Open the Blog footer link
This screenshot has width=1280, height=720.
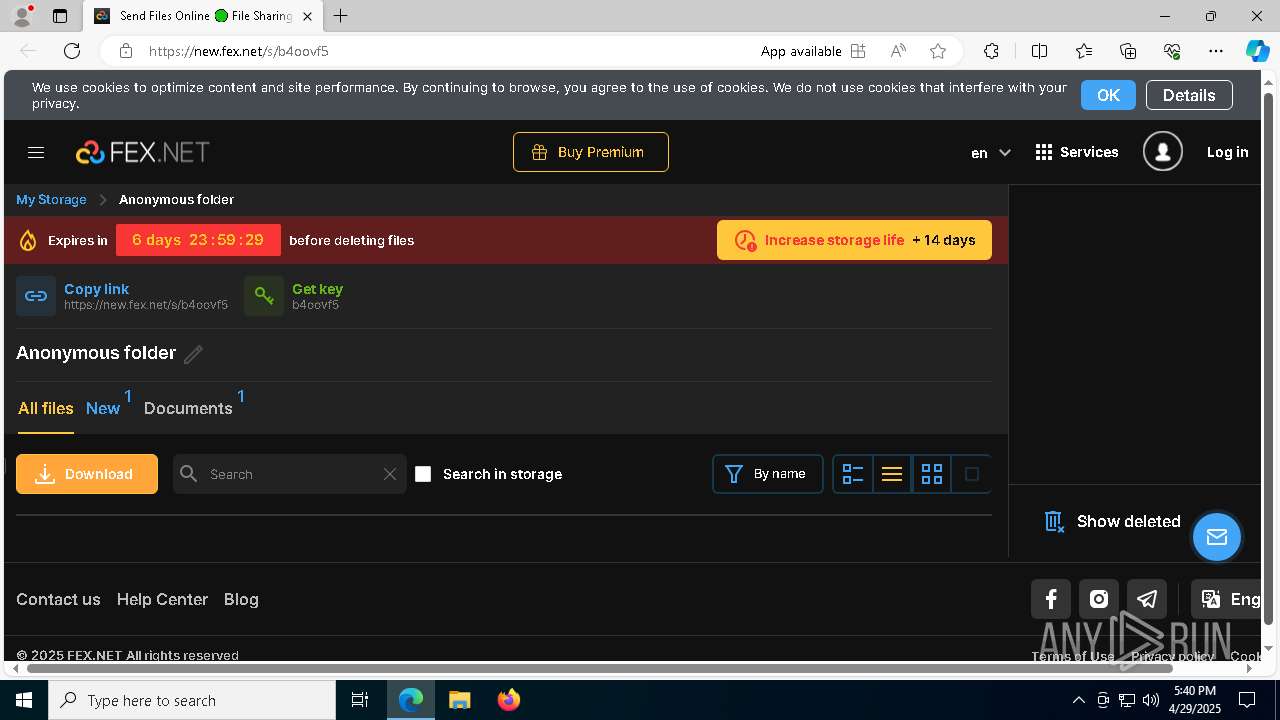click(x=241, y=599)
